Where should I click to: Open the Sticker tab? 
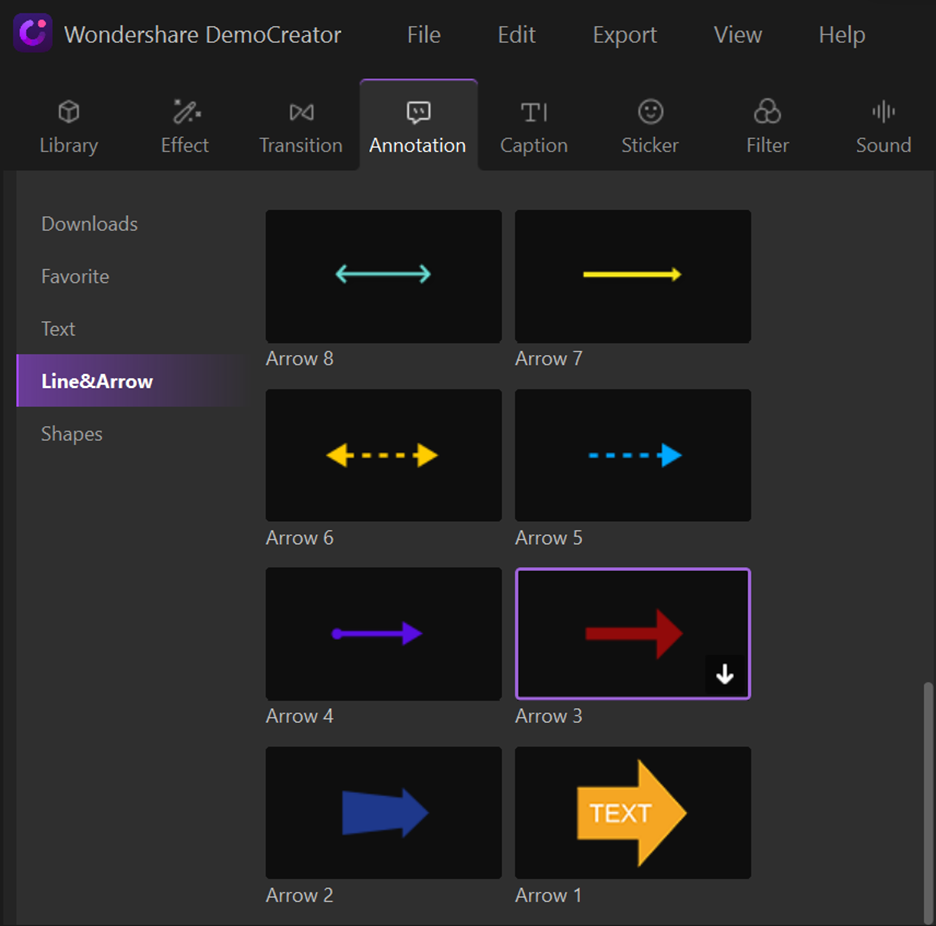click(x=650, y=127)
